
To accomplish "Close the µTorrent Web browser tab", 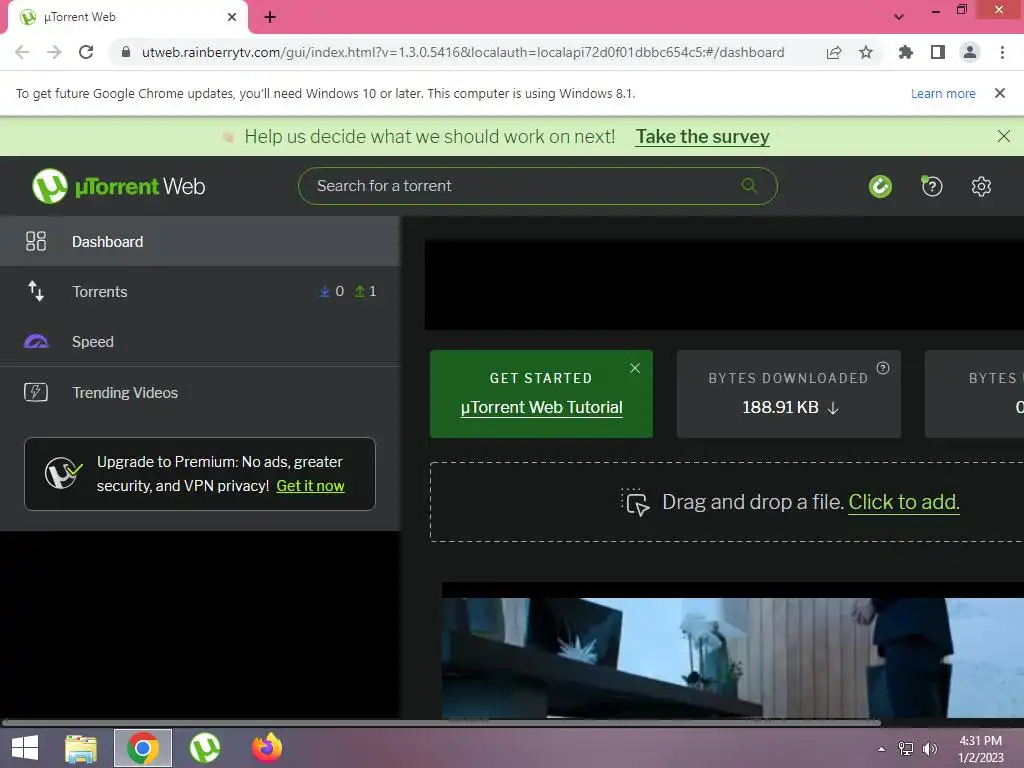I will [x=232, y=17].
